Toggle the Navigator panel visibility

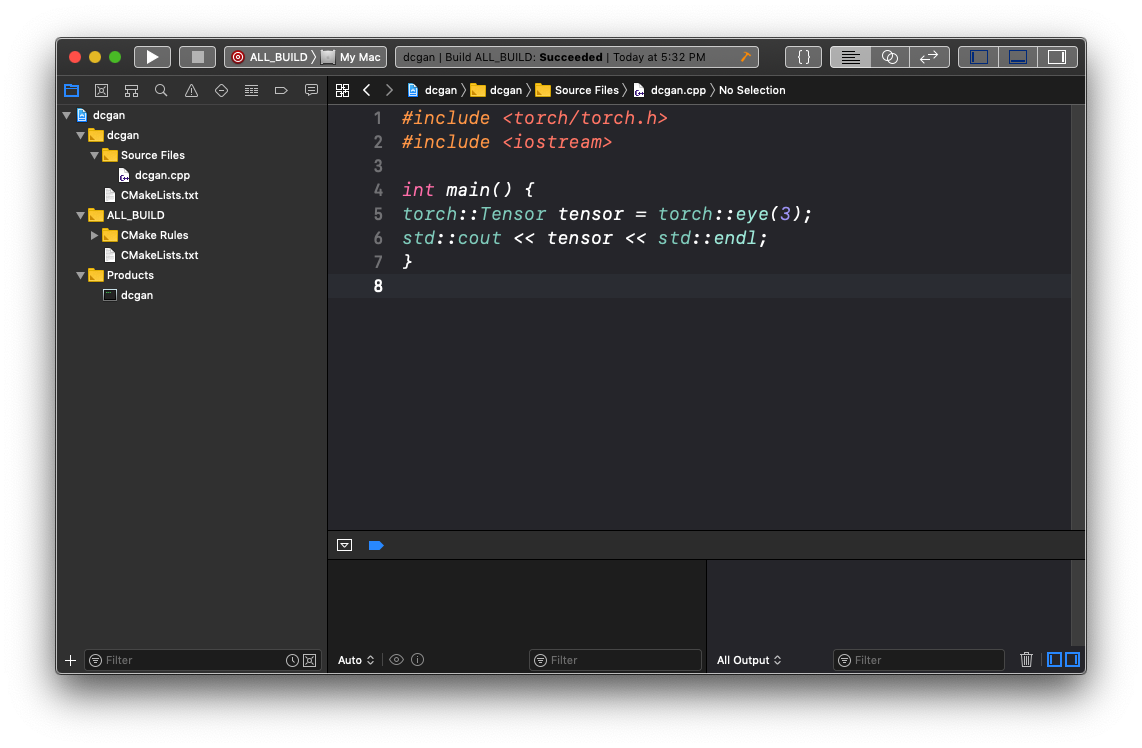(979, 57)
